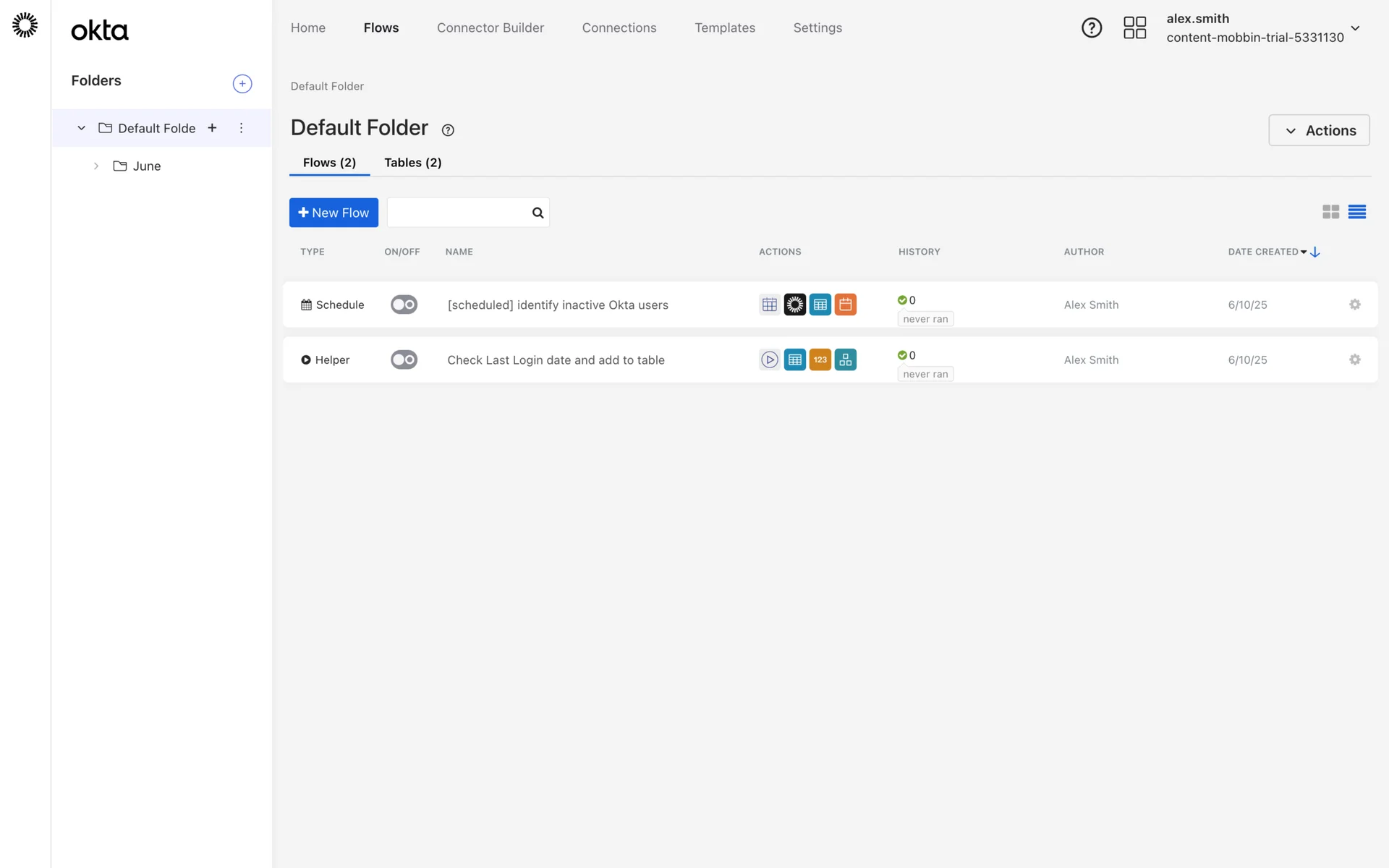Open settings gear for scheduled flow

[x=1354, y=305]
